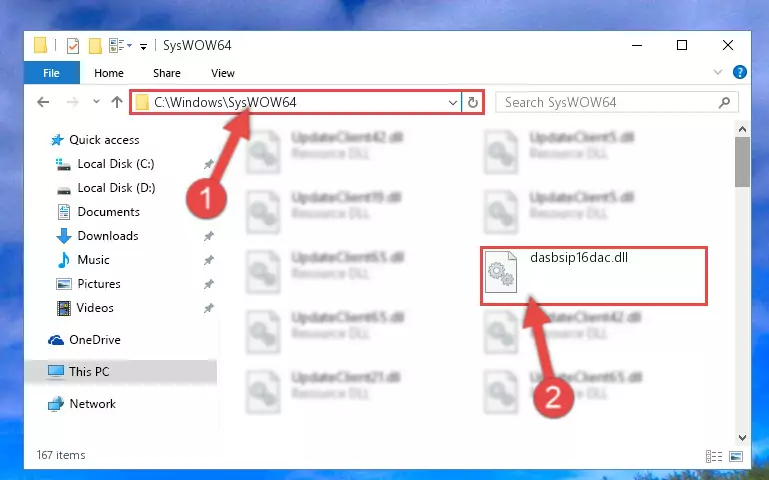Click the Properties checkmark icon in title bar
This screenshot has width=769, height=480.
click(73, 46)
